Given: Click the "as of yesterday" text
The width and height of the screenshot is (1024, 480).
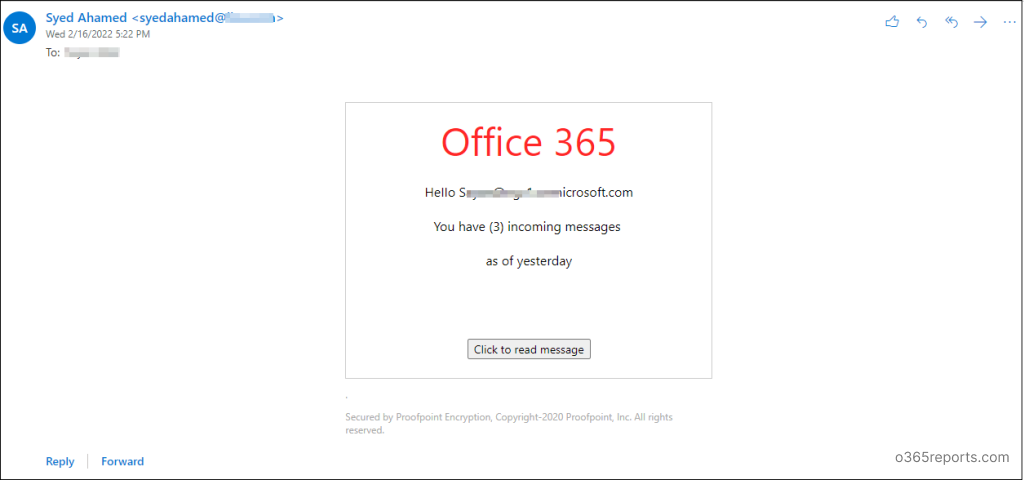Looking at the screenshot, I should pos(529,261).
